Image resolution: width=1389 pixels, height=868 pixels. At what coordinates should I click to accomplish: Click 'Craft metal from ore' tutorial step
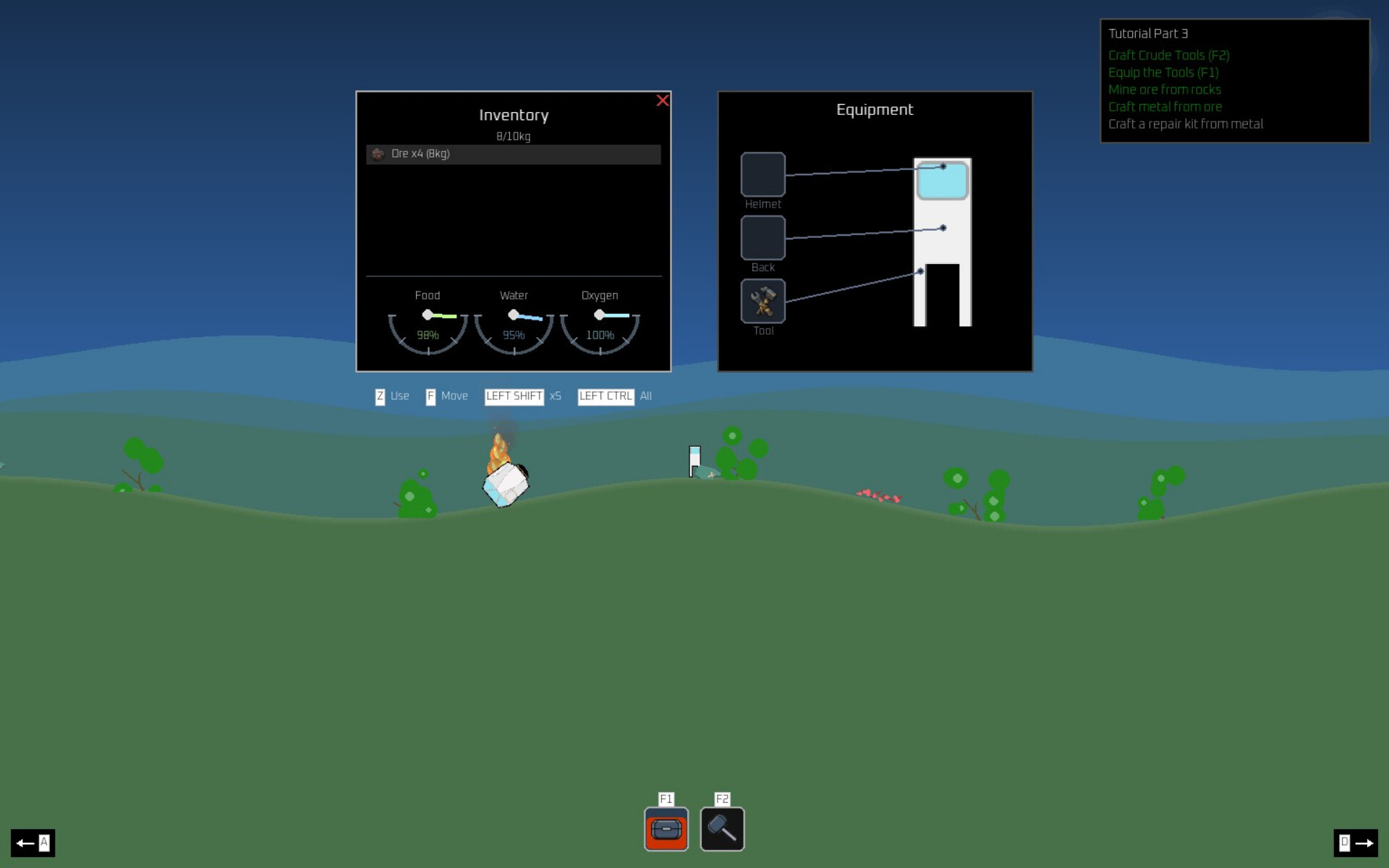(x=1165, y=107)
